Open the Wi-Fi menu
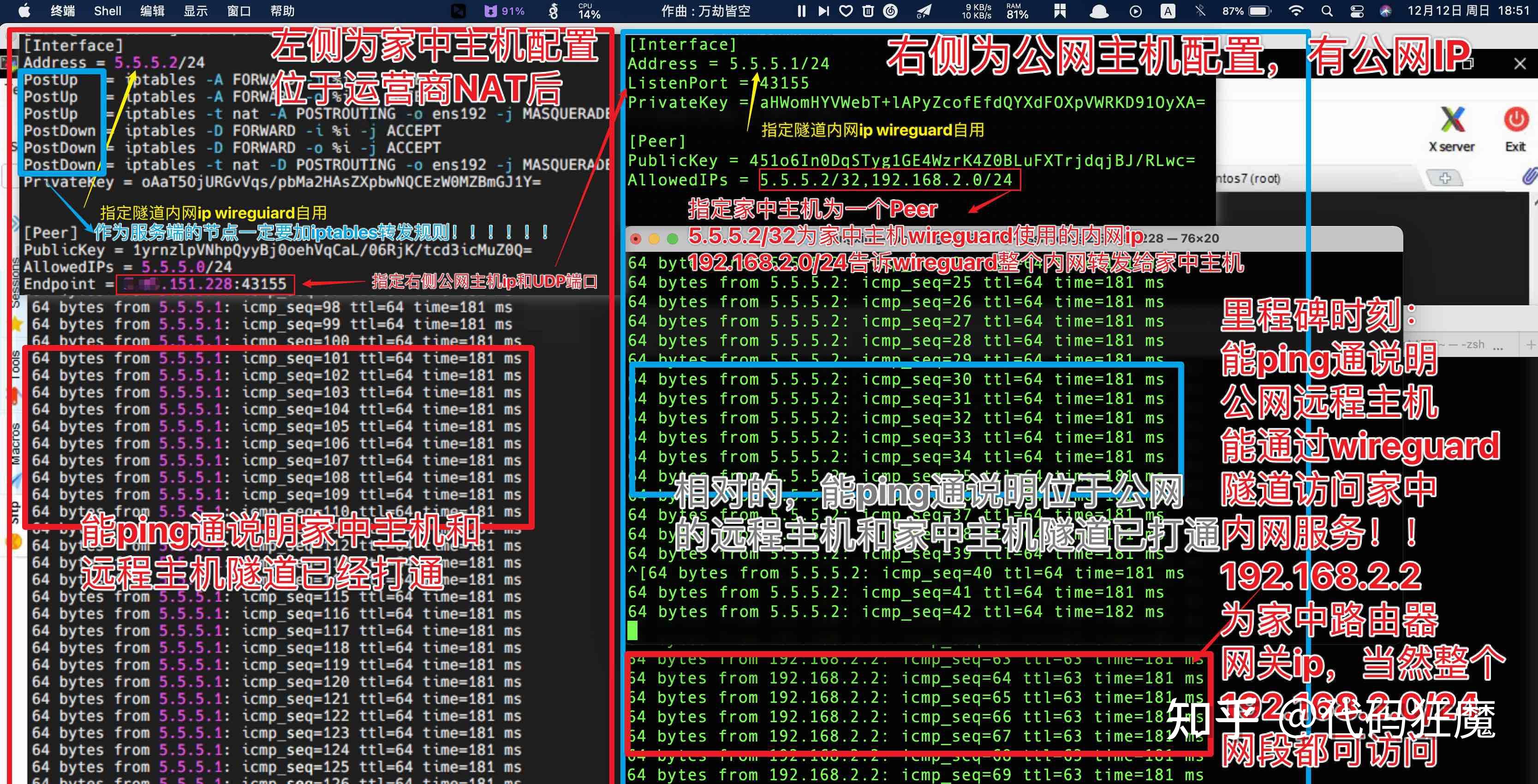This screenshot has width=1538, height=784. (1296, 11)
